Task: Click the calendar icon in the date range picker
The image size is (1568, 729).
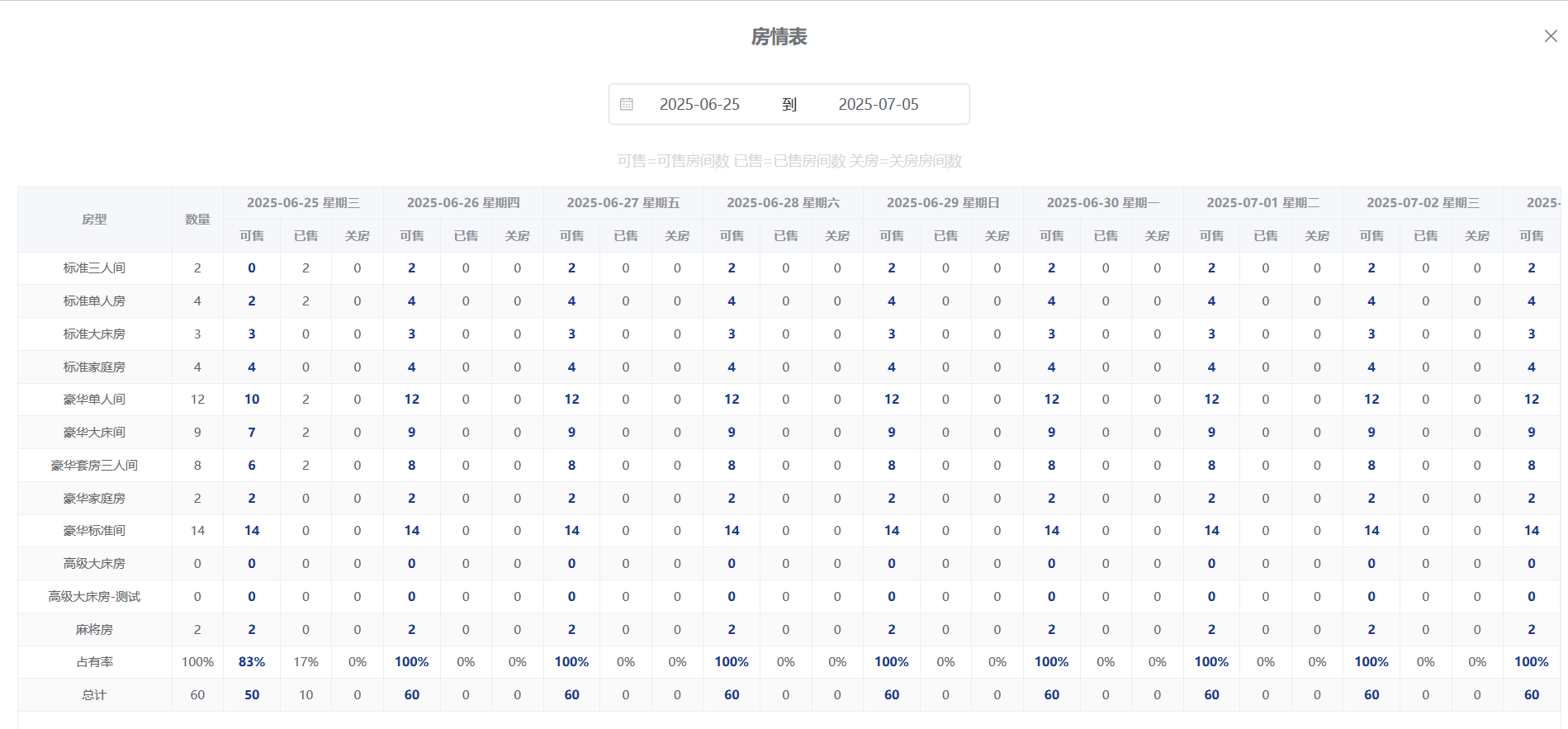Action: pos(627,104)
